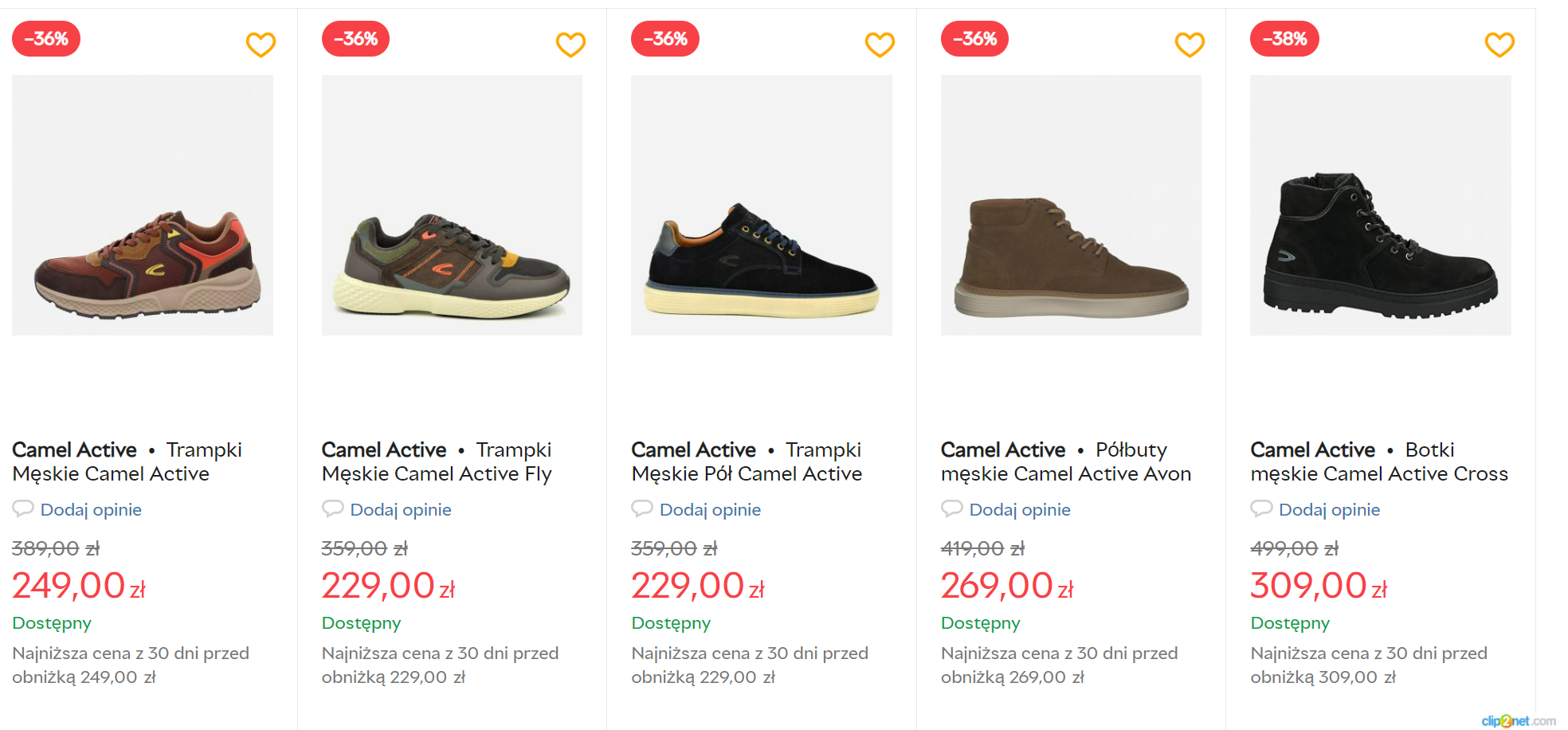Screen dimensions: 1568x730
Task: Favorite the first Camel Active sneaker with heart
Action: pyautogui.click(x=261, y=45)
